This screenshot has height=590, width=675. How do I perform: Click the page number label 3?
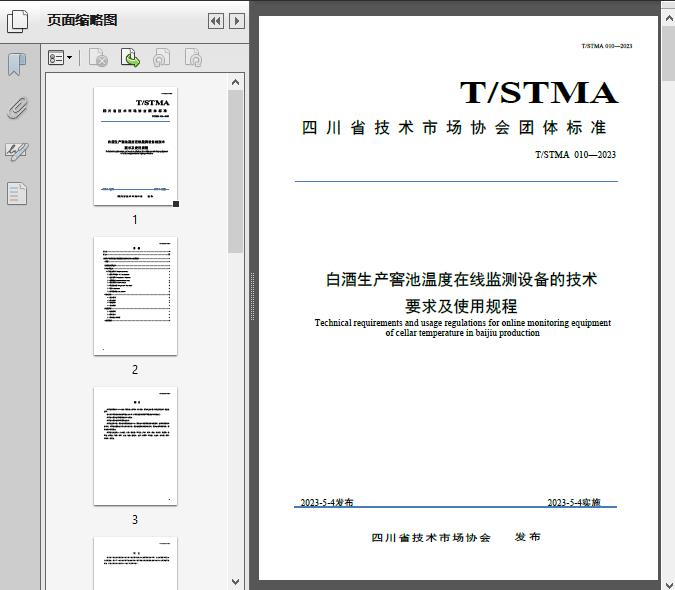point(135,520)
